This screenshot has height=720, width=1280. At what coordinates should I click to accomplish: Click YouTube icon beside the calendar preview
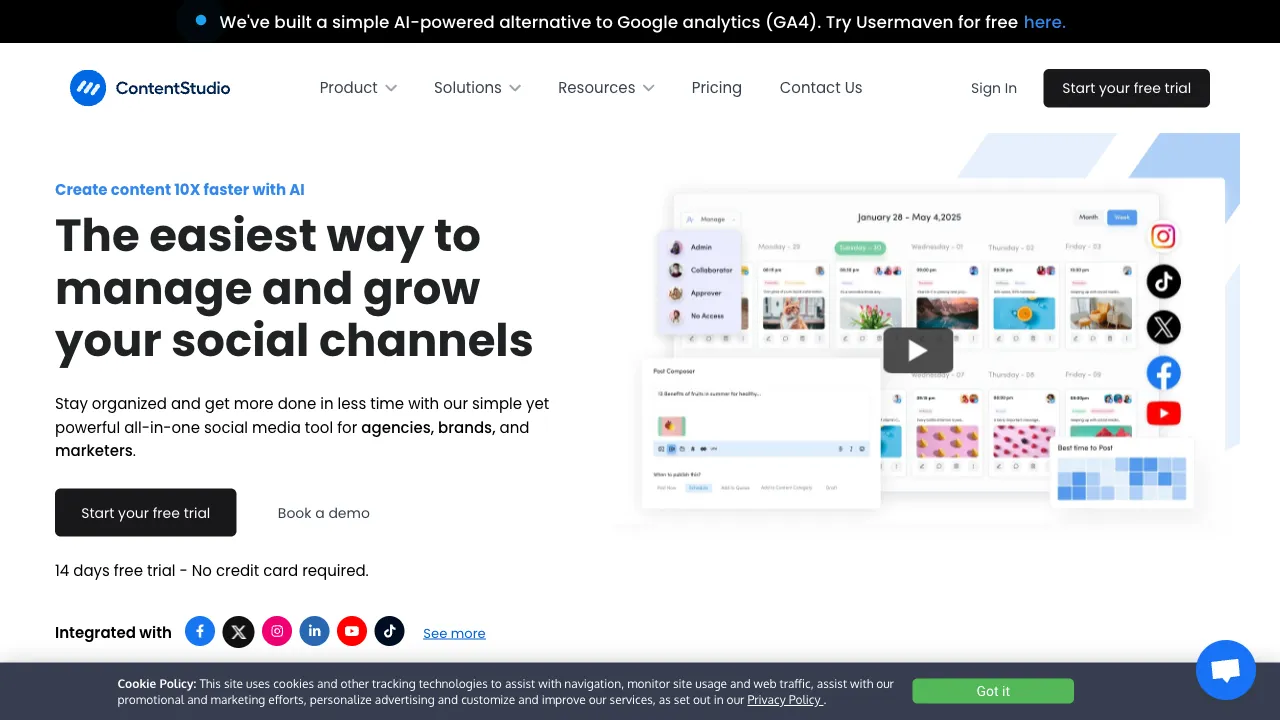click(x=1163, y=413)
